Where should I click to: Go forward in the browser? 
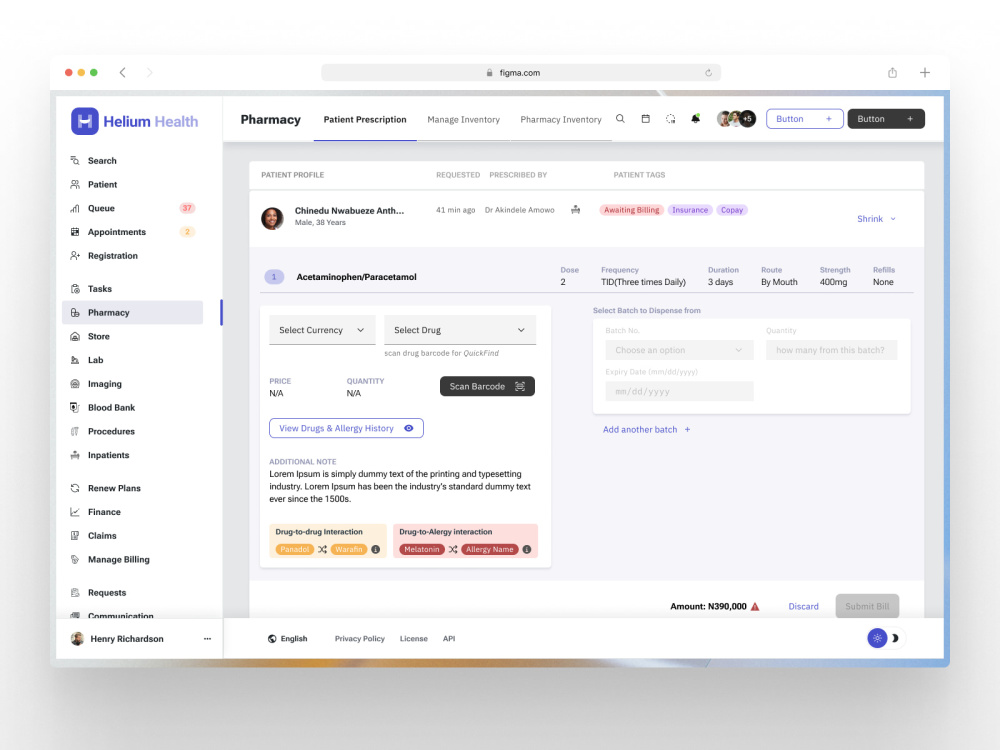(x=149, y=73)
